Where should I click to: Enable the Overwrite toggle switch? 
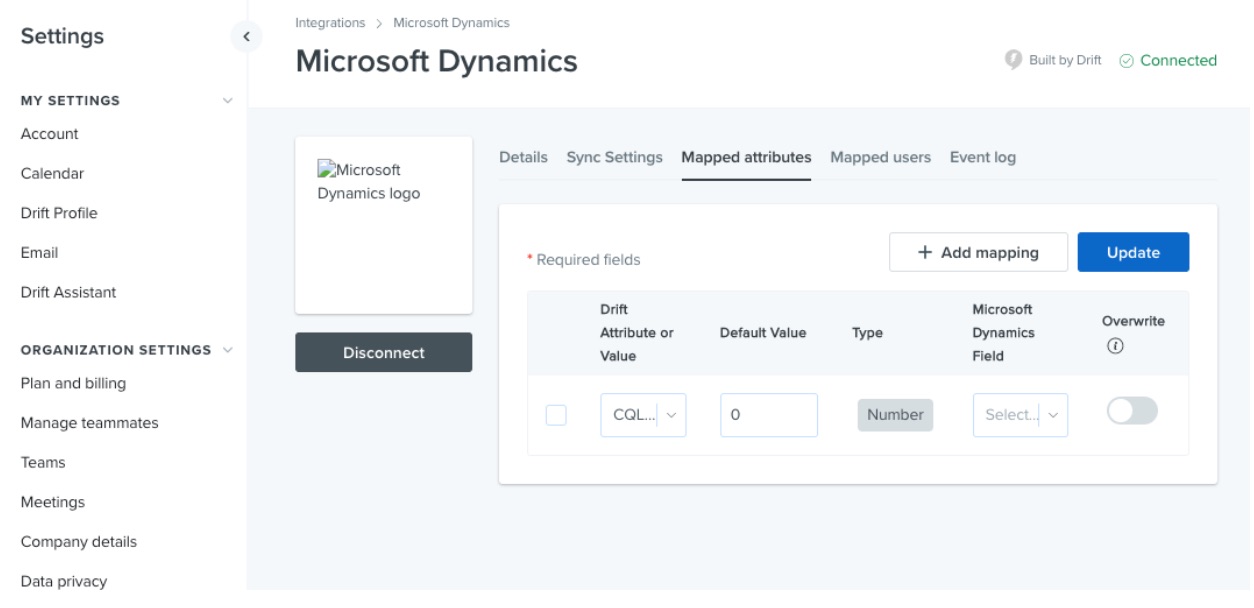pyautogui.click(x=1132, y=411)
